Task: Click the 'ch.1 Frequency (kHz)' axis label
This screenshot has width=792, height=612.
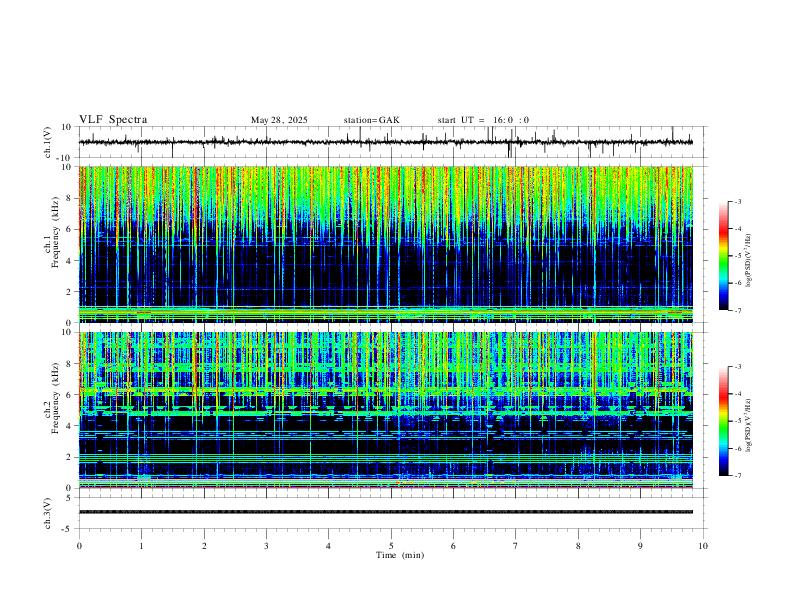Action: (51, 232)
